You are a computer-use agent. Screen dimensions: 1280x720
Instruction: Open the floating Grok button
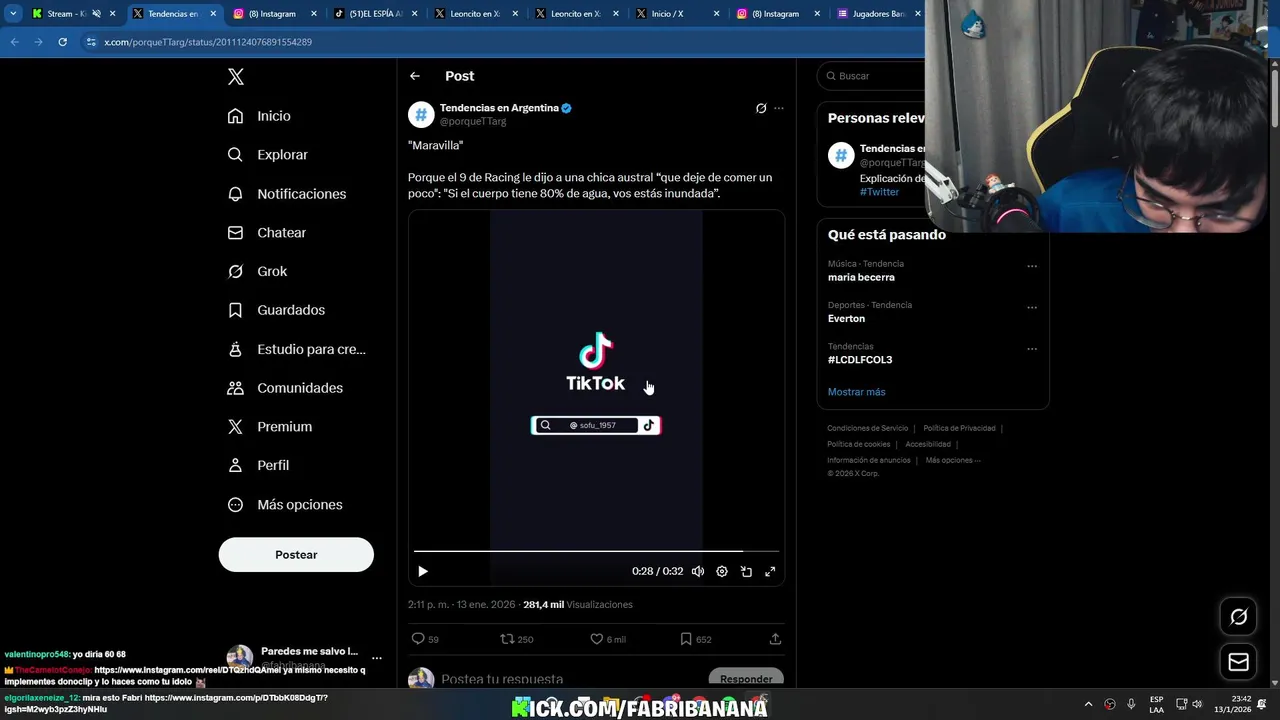coord(1238,617)
